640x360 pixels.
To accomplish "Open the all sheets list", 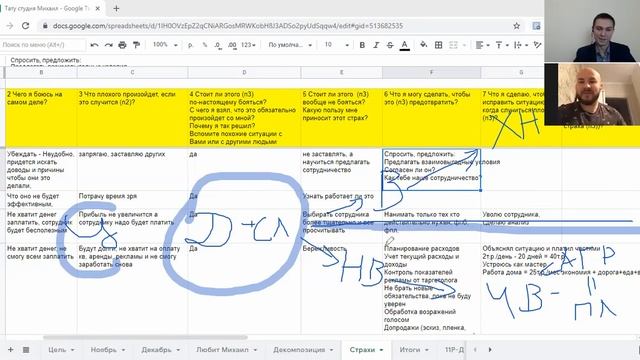I will [26, 350].
